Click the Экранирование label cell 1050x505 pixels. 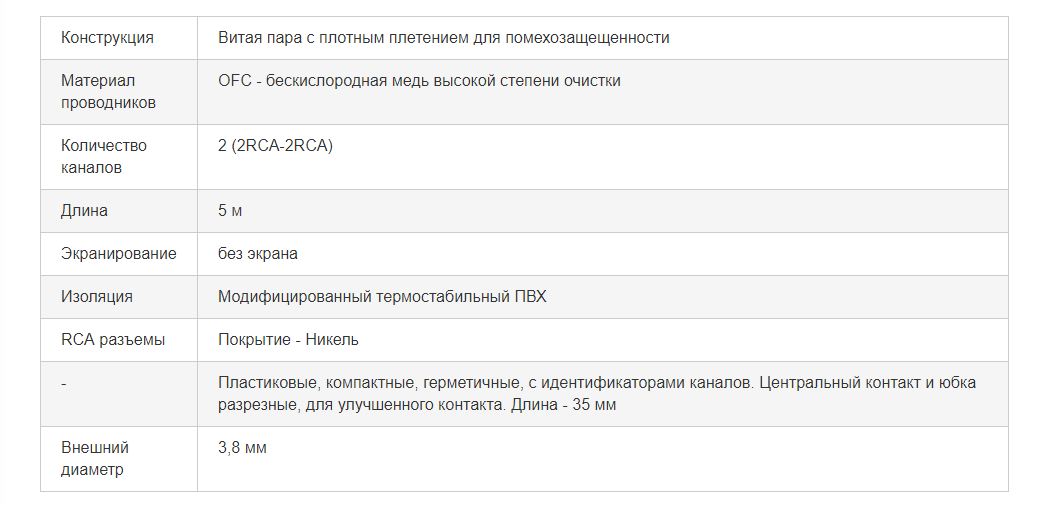(x=119, y=254)
